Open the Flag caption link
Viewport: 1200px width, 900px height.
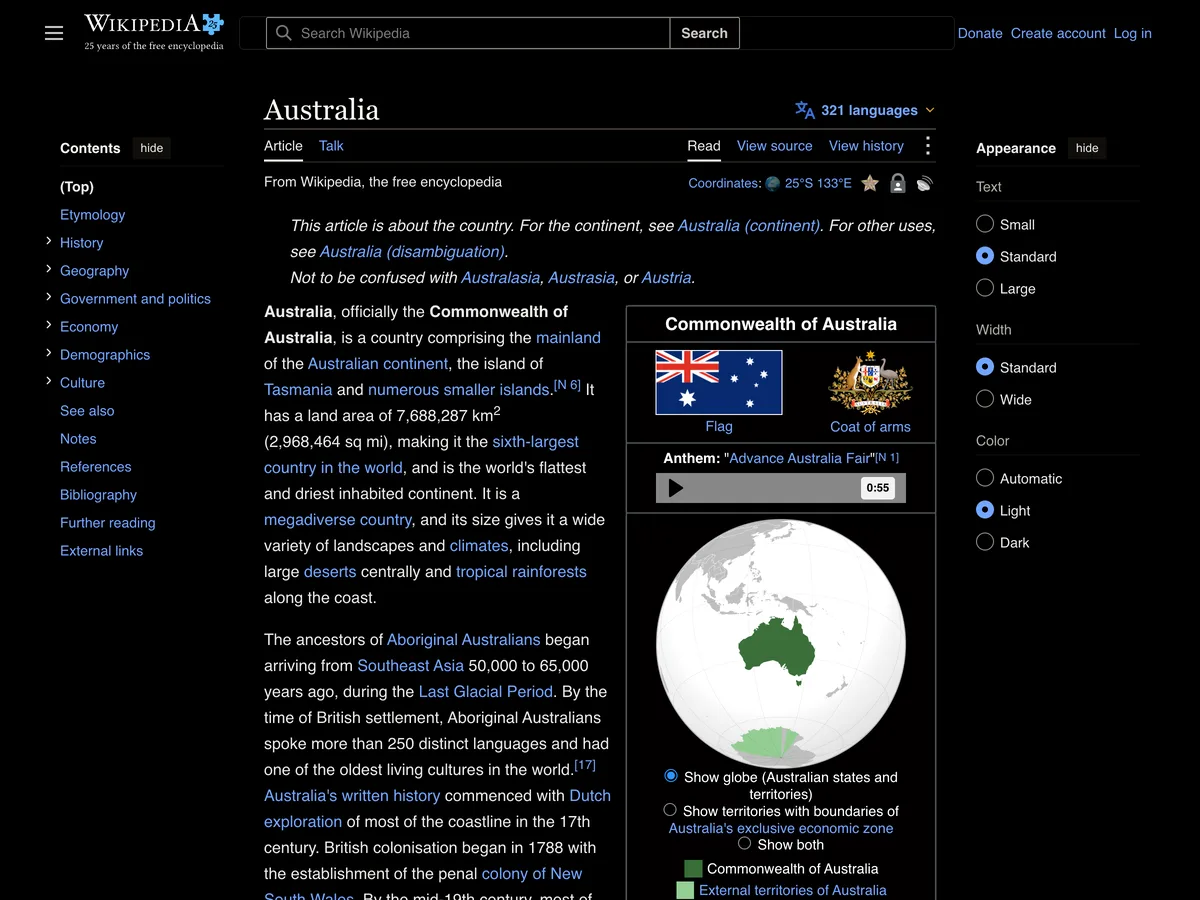pyautogui.click(x=719, y=427)
